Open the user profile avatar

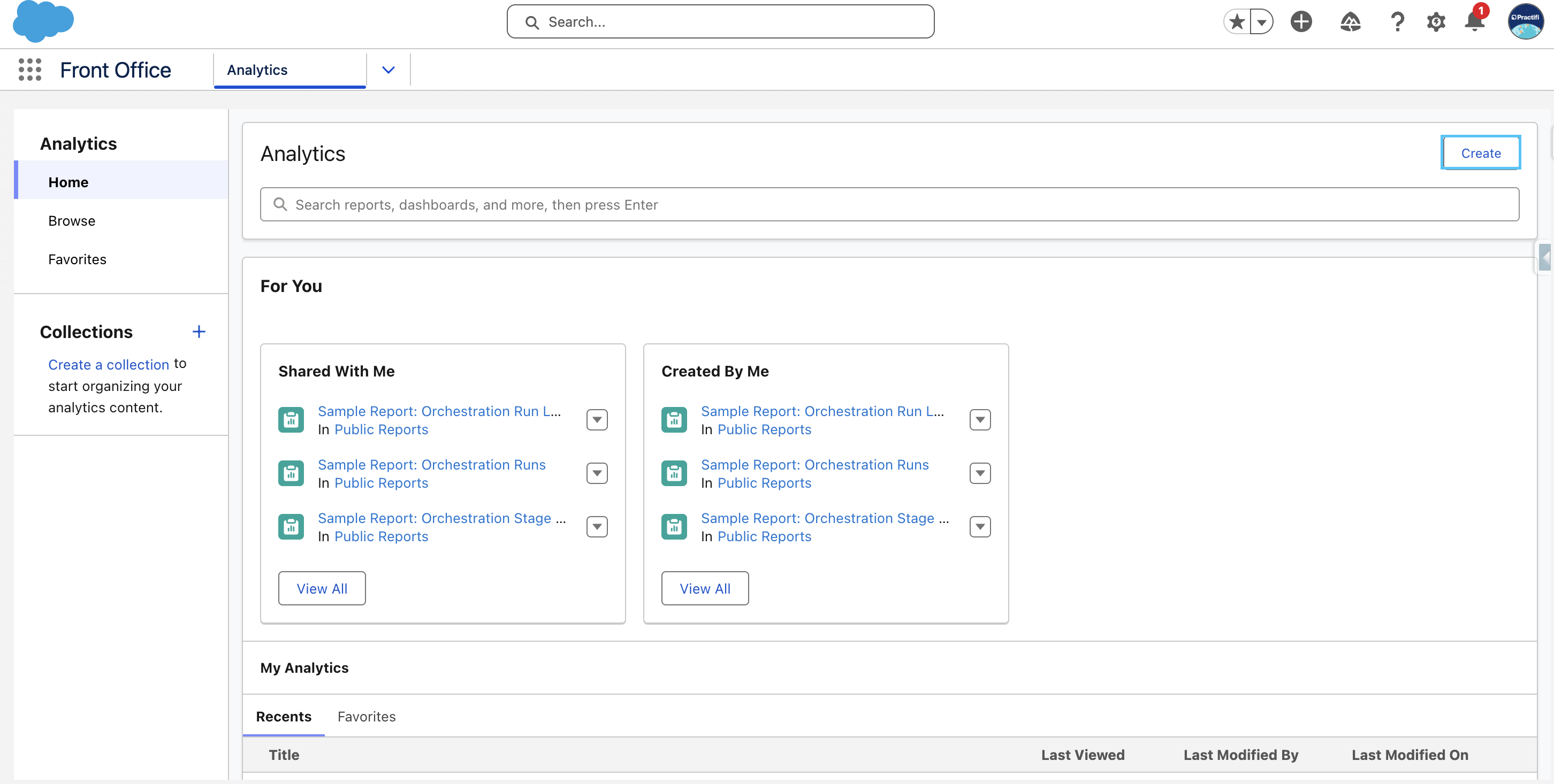[1525, 22]
